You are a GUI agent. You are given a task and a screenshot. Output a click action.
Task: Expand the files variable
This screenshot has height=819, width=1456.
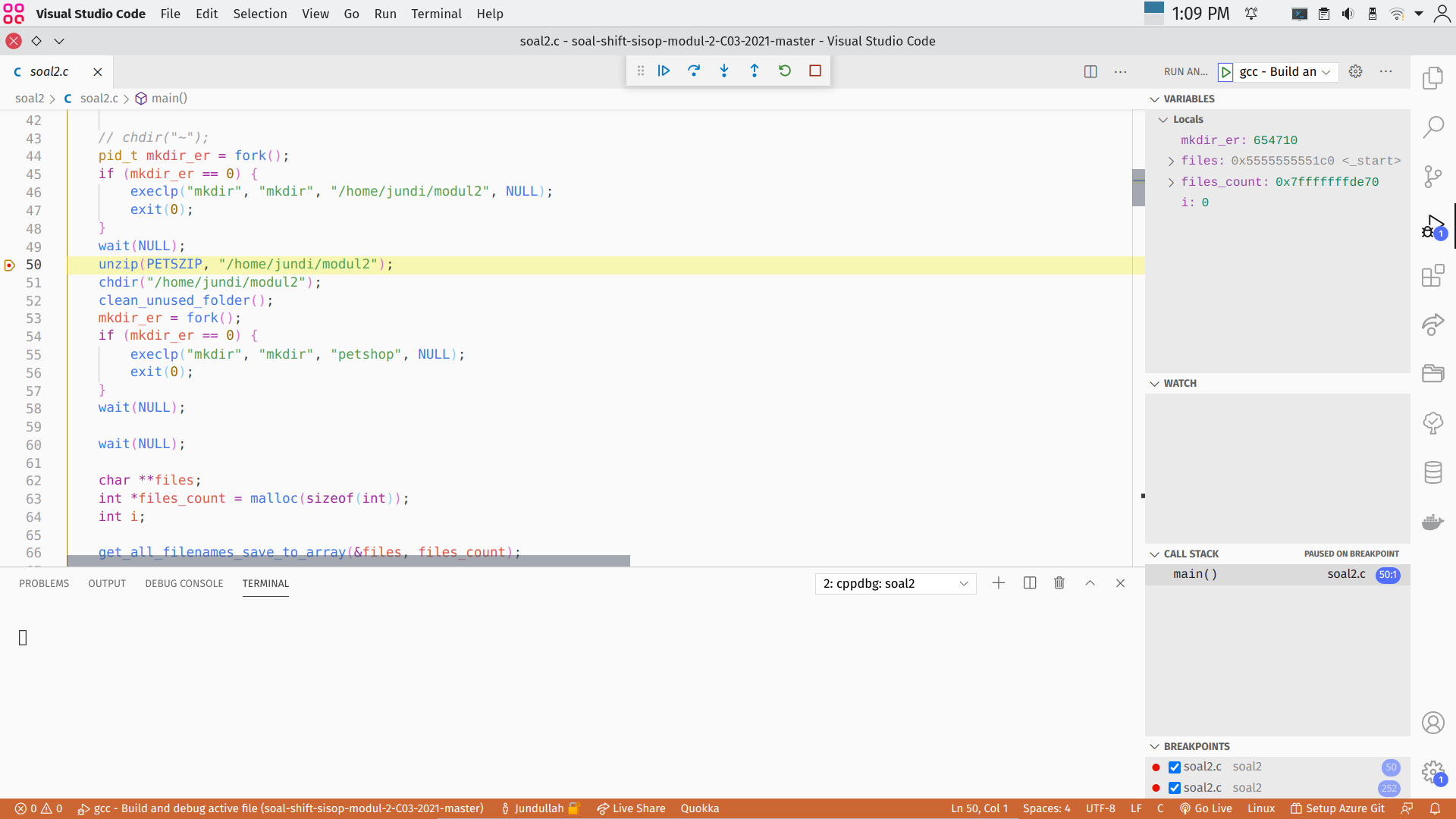1171,161
